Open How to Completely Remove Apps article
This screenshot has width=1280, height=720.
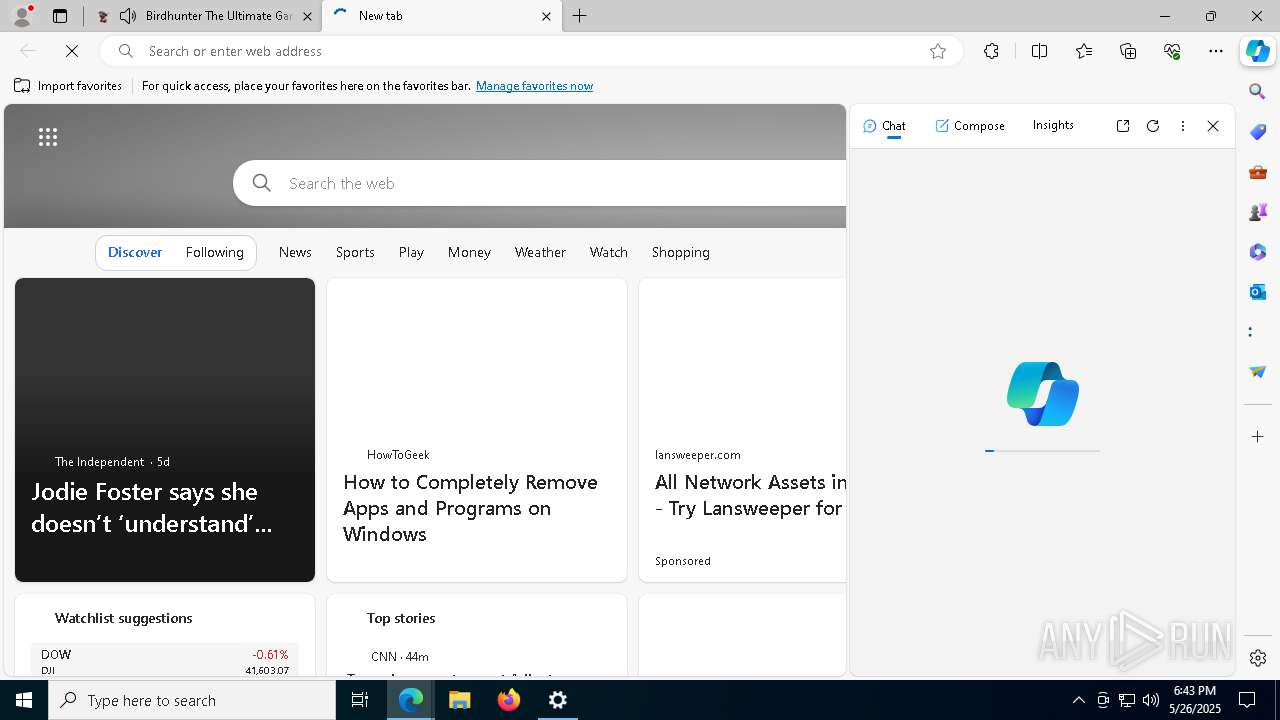pyautogui.click(x=477, y=430)
